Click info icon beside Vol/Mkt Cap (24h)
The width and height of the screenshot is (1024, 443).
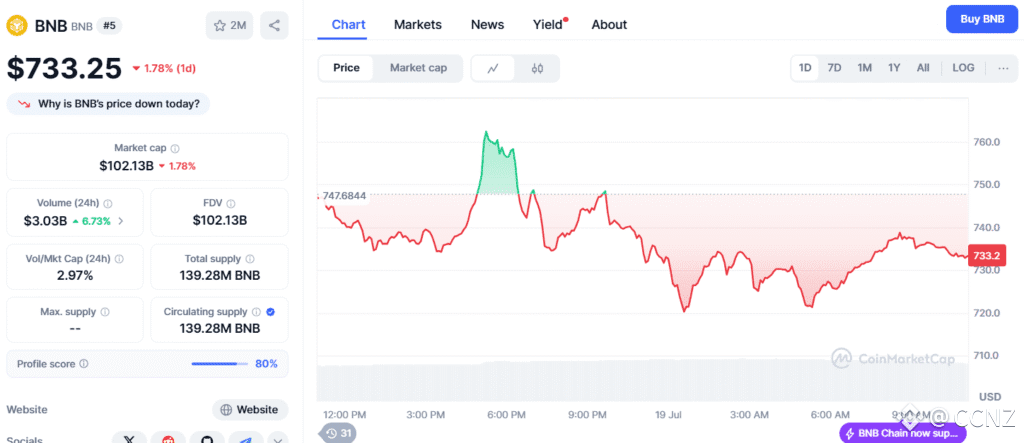click(x=118, y=259)
